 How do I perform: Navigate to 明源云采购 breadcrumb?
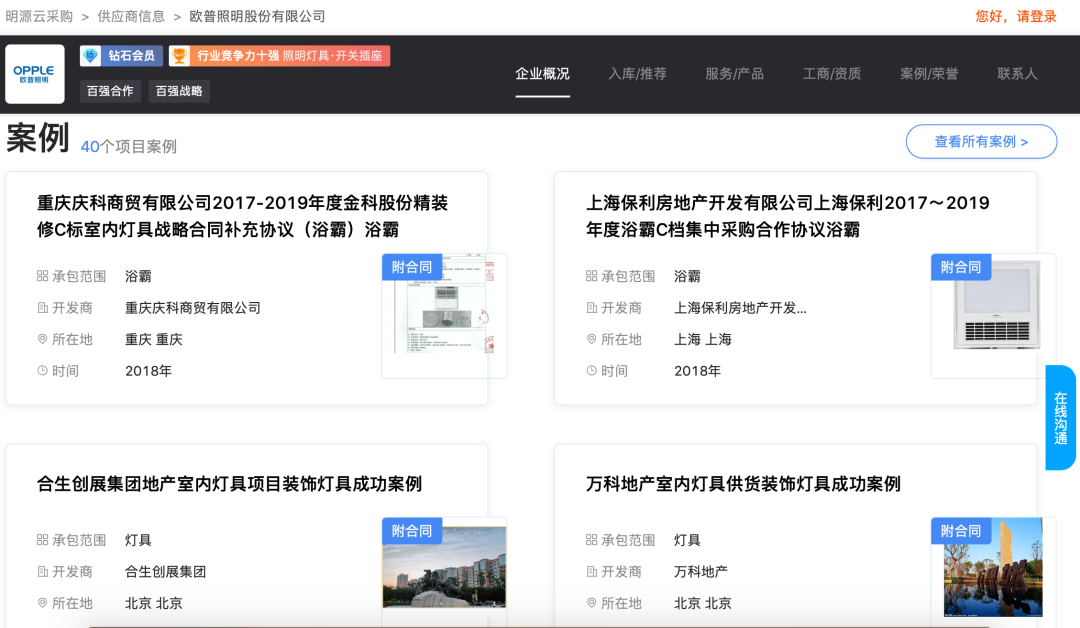[x=39, y=17]
